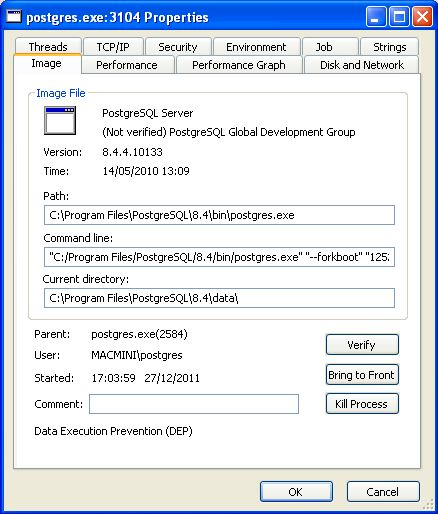This screenshot has width=438, height=514.
Task: Click inside the Path field
Action: point(219,215)
